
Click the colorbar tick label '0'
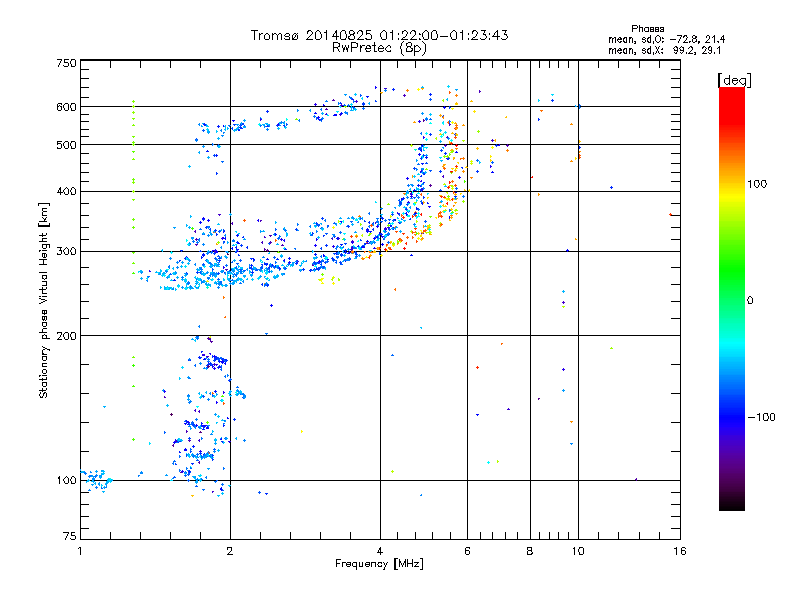point(750,301)
